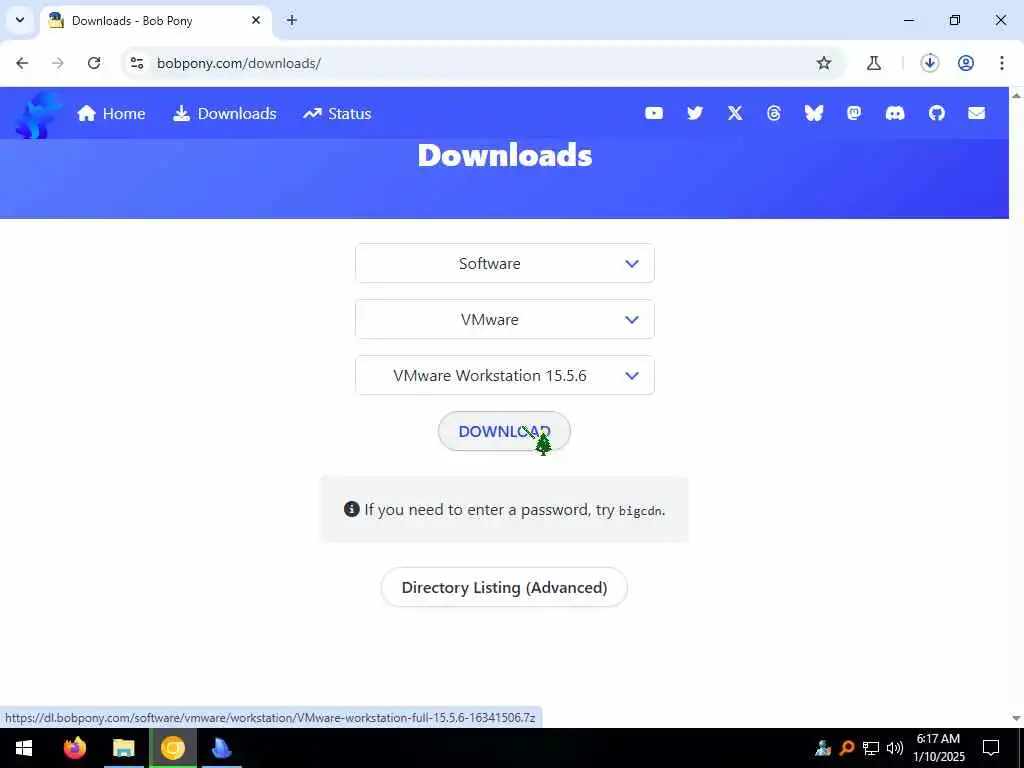Select the Downloads - Bob Pony tab
The height and width of the screenshot is (768, 1024).
156,20
